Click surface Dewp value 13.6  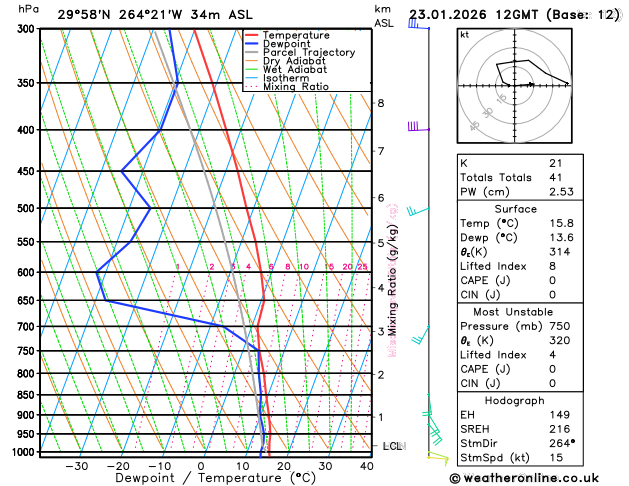[561, 237]
